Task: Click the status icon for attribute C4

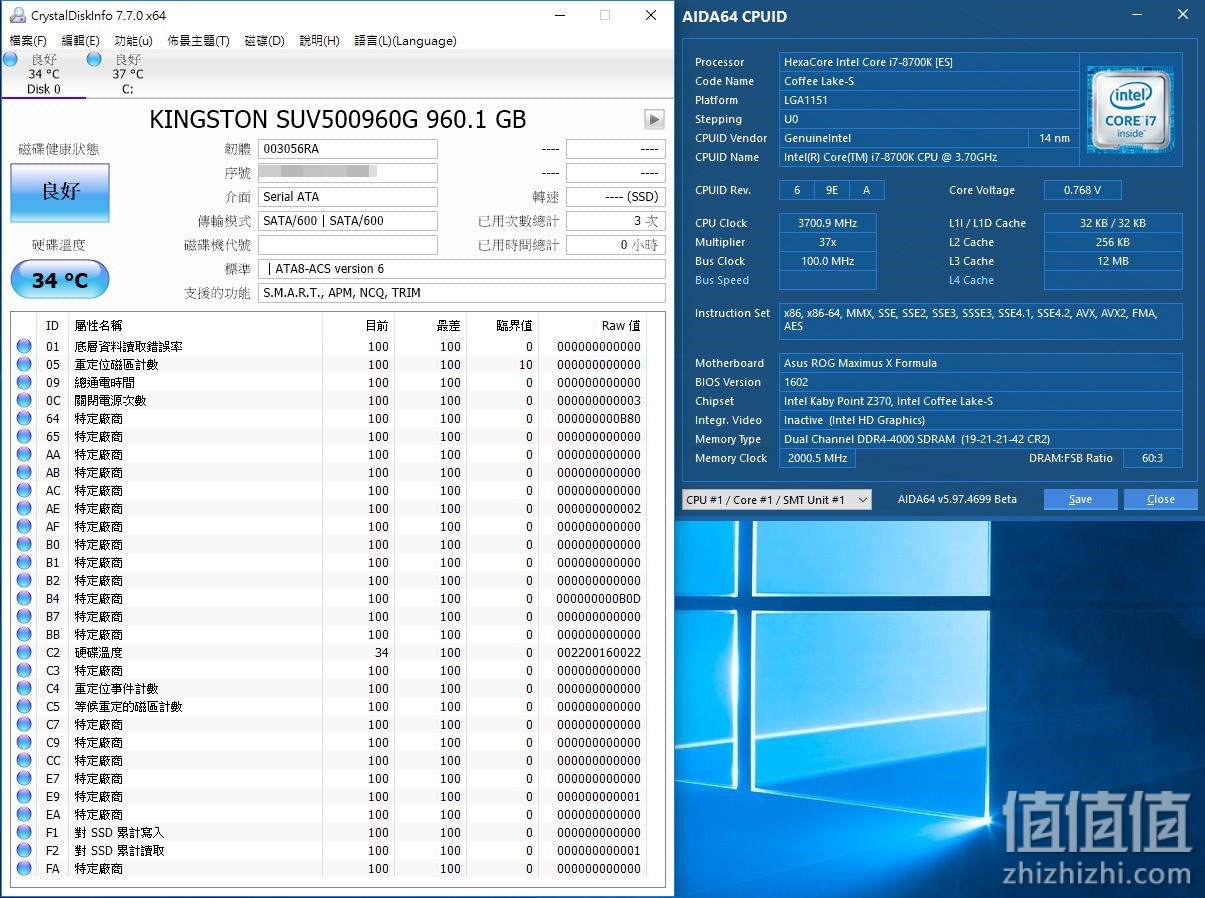Action: coord(24,688)
